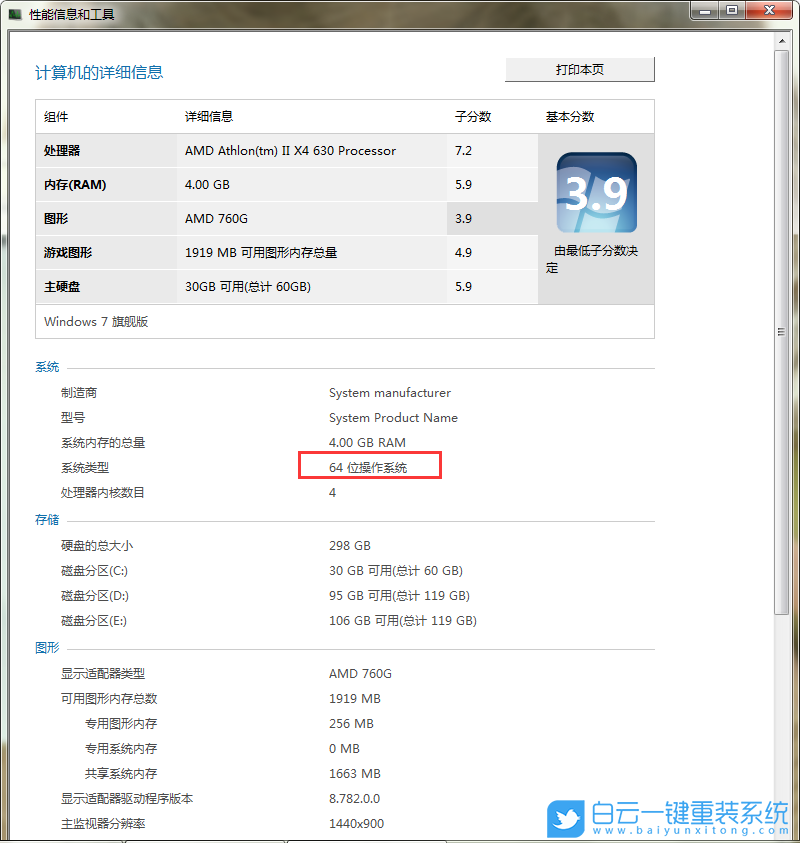Click the 磁盘分区(D:) label
800x843 pixels.
tap(95, 595)
